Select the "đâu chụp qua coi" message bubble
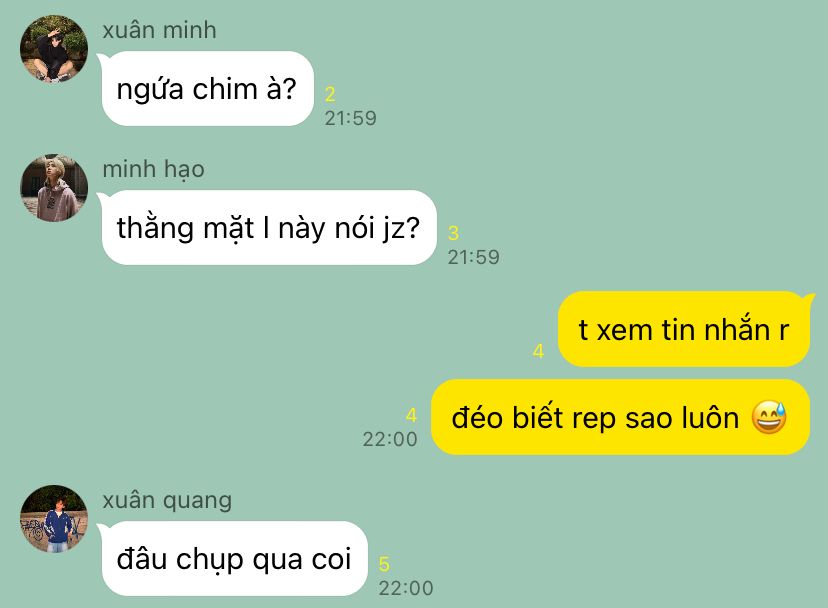This screenshot has height=608, width=828. (233, 558)
